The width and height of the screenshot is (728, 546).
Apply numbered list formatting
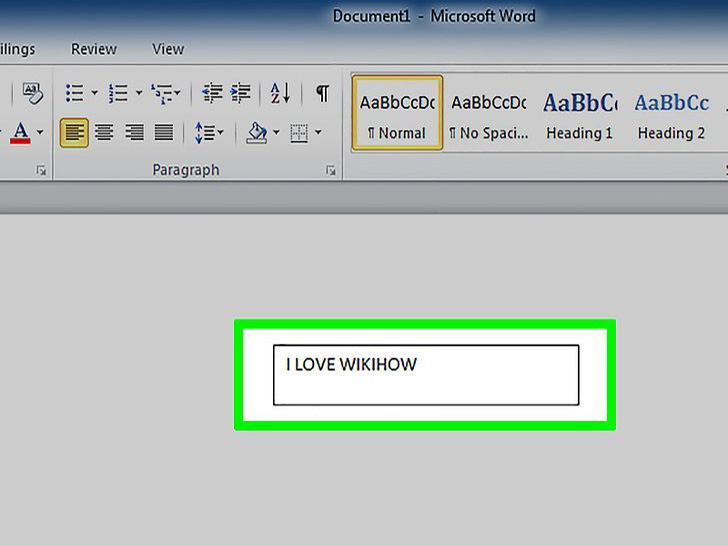[x=118, y=93]
